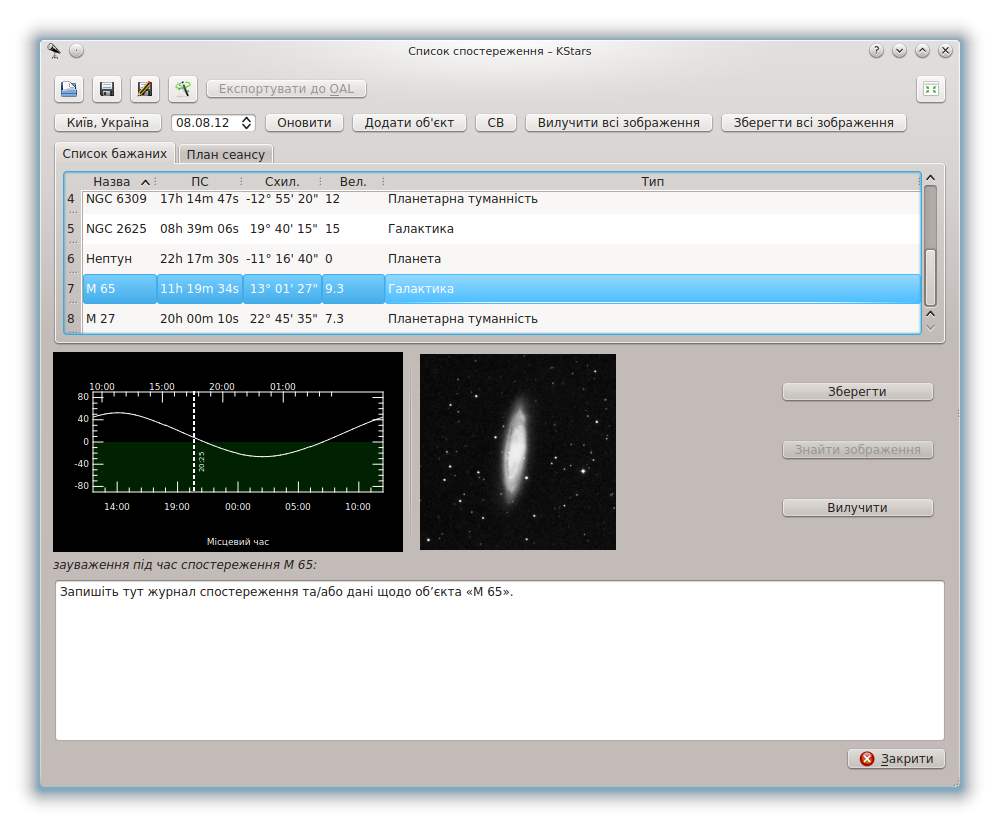Click the KStars telescope icon in title bar
Viewport: 1000px width, 827px height.
54,51
